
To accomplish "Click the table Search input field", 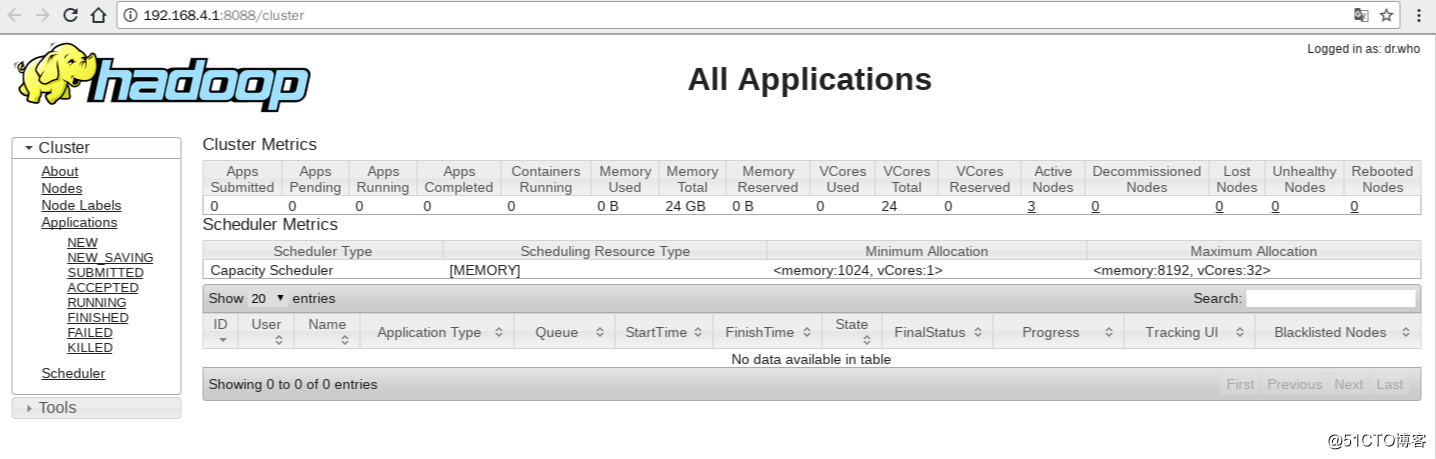I will (1331, 298).
